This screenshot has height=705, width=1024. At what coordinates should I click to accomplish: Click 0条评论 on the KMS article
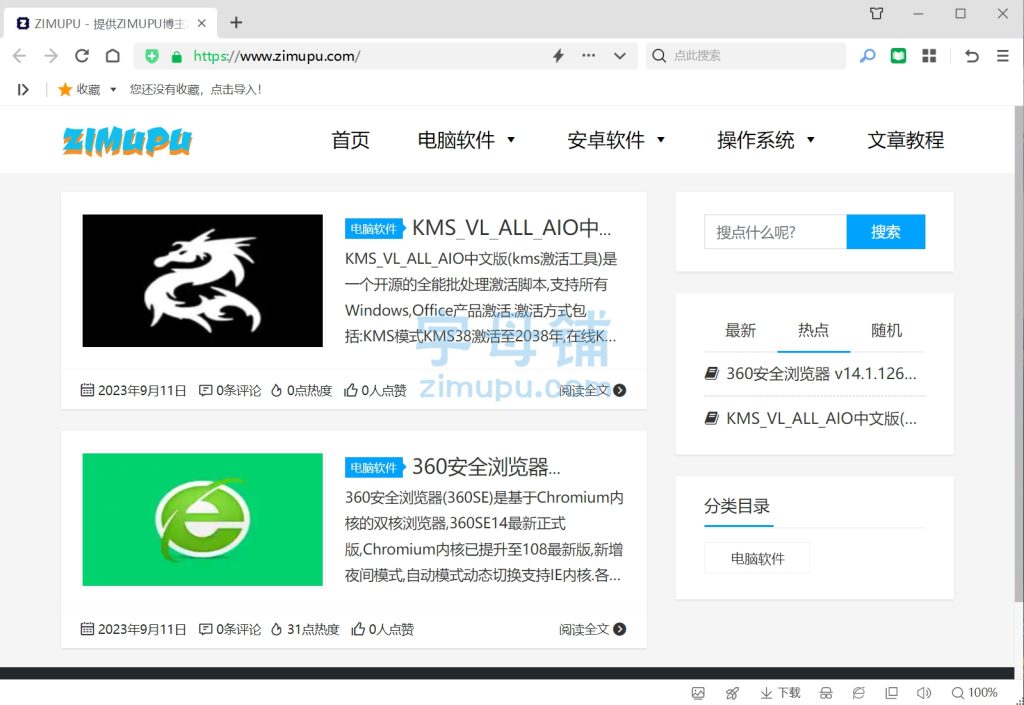tap(230, 390)
